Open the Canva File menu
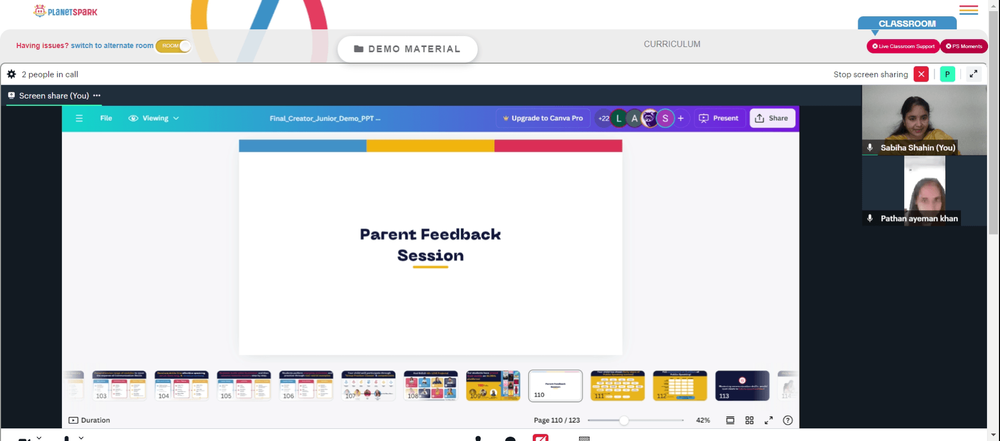 [x=106, y=118]
